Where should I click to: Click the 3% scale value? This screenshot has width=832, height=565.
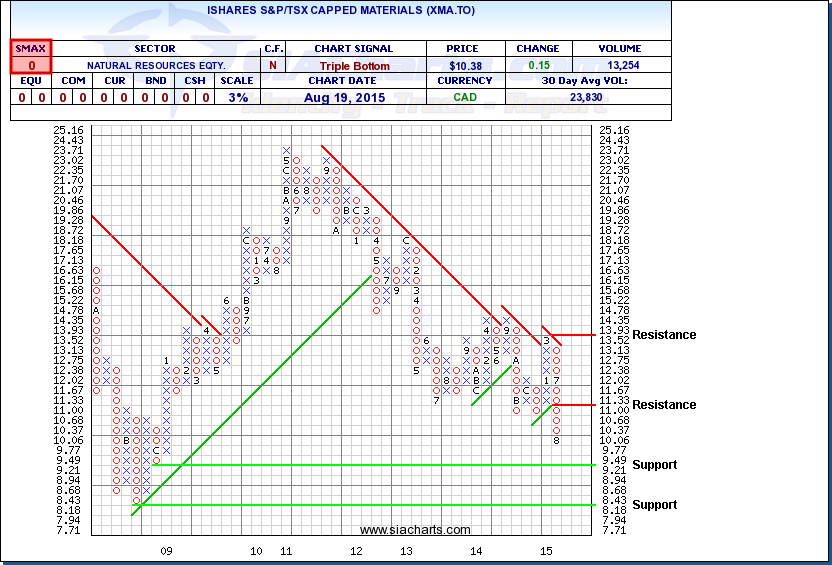[238, 97]
